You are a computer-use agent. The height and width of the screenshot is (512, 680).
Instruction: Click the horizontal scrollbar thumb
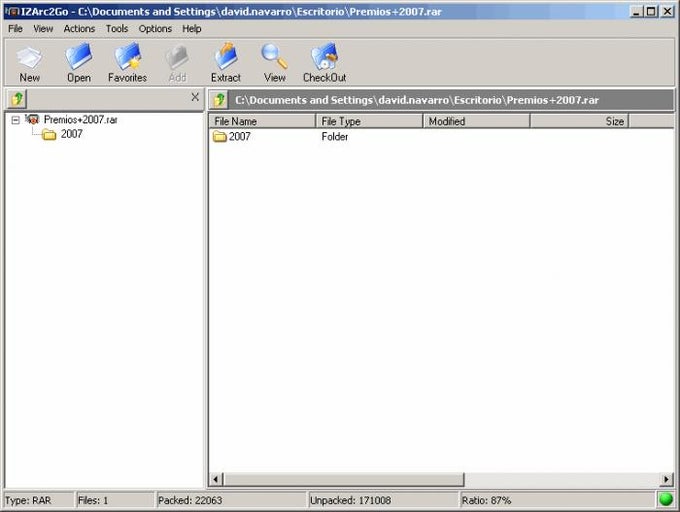click(x=343, y=479)
